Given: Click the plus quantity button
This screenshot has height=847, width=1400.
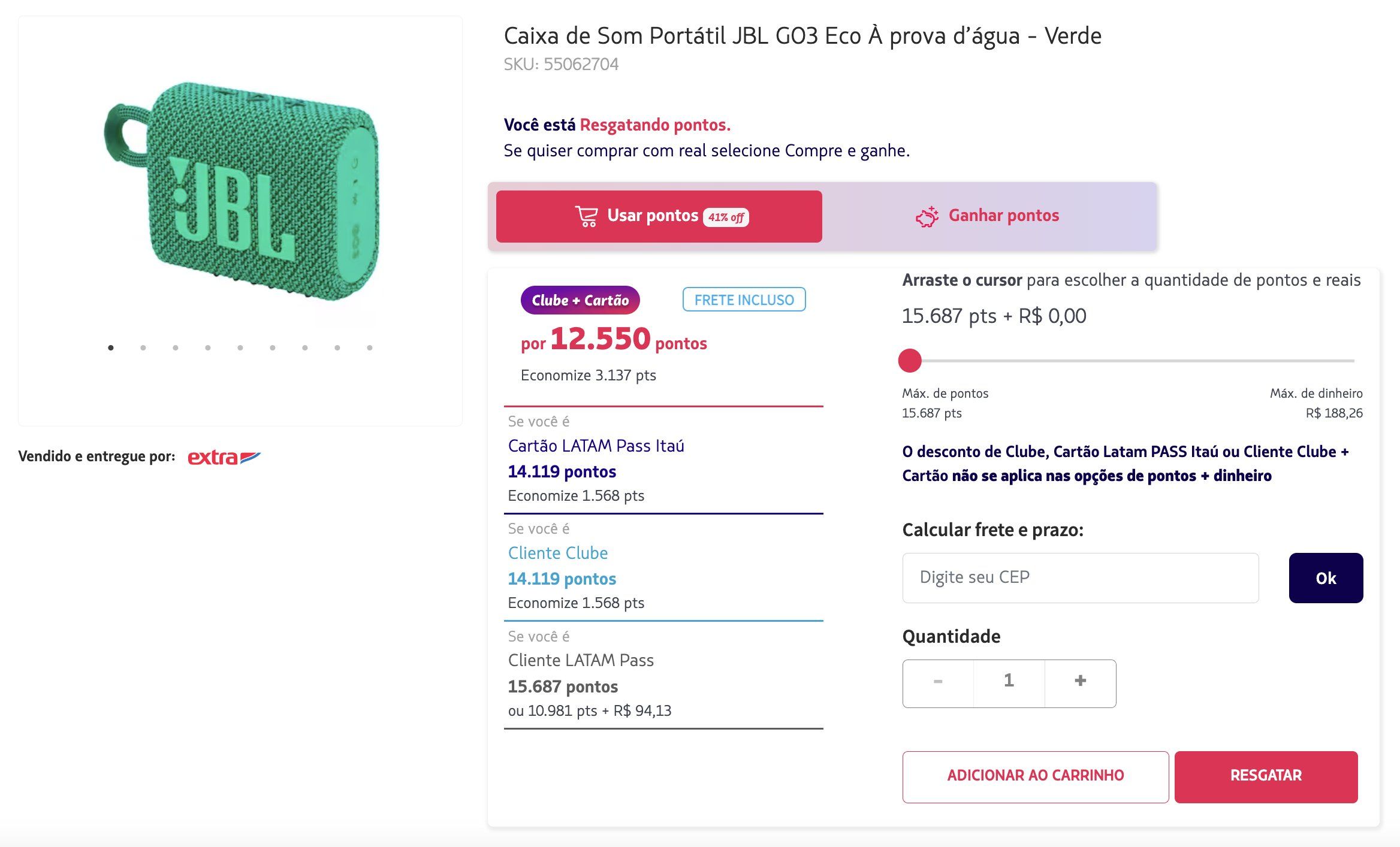Looking at the screenshot, I should tap(1080, 682).
